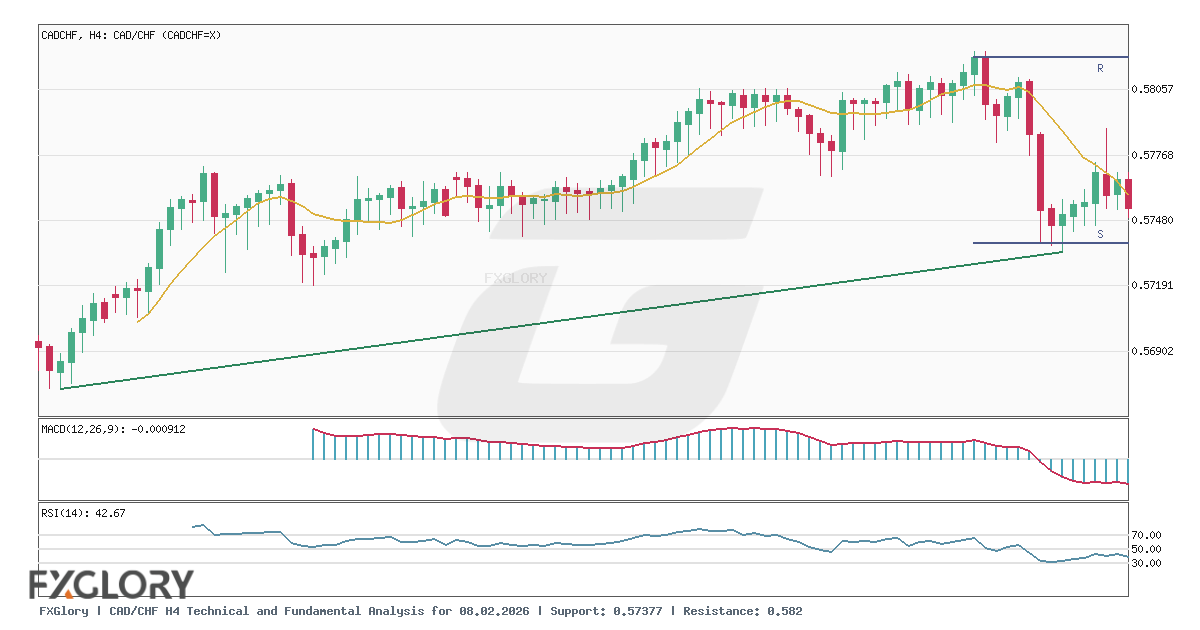This screenshot has width=1200, height=630.
Task: Click the price label 0.56902
Action: coord(1153,351)
